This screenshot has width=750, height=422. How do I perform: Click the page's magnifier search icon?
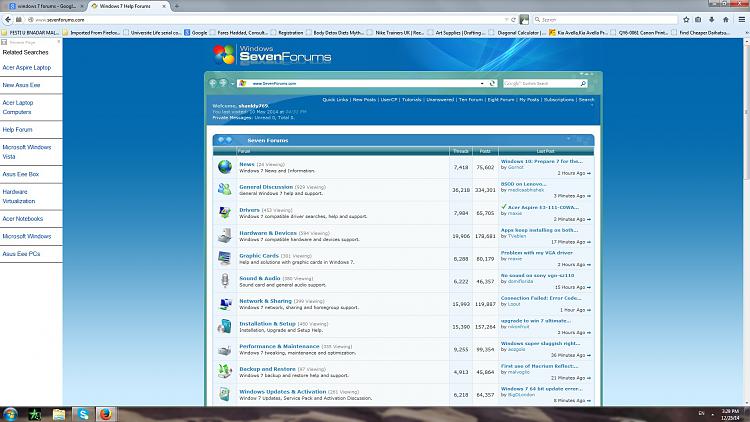[583, 84]
